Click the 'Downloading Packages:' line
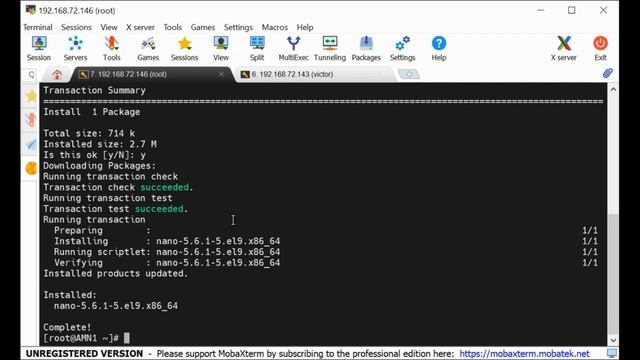This screenshot has width=640, height=360. (100, 166)
